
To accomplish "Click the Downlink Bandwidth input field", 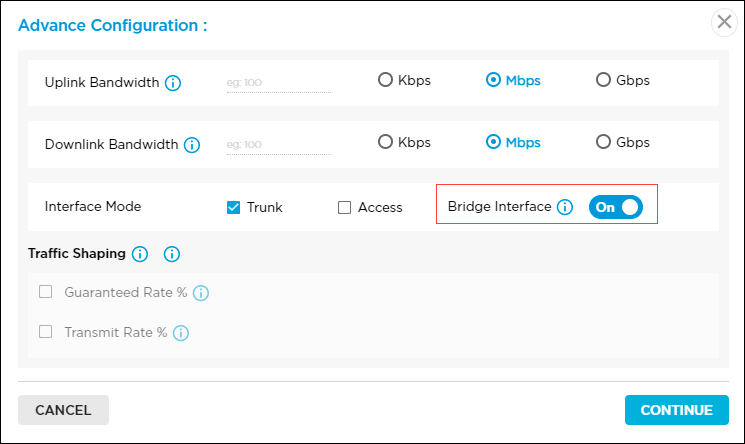I will 279,145.
